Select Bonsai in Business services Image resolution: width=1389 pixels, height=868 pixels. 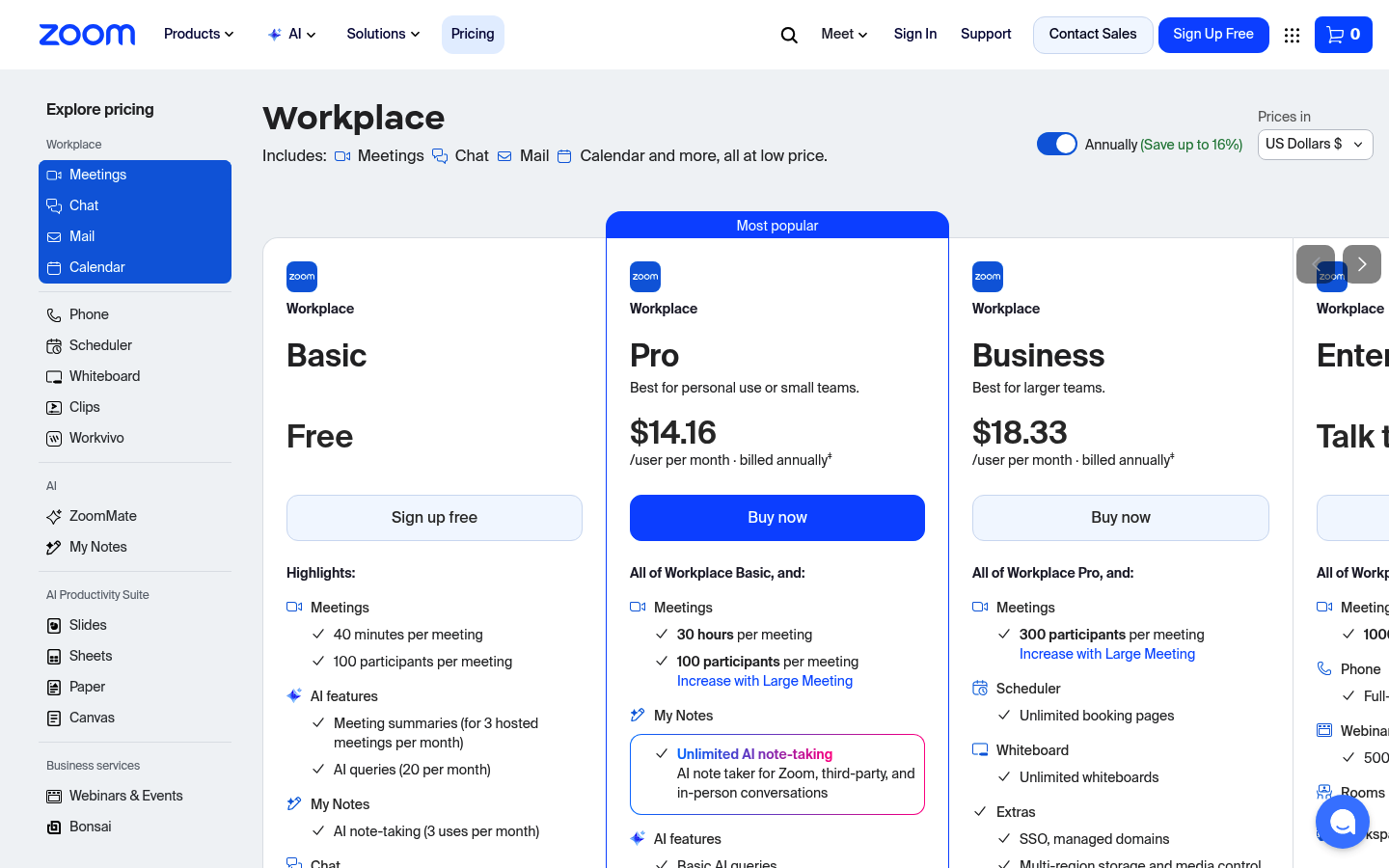pyautogui.click(x=135, y=827)
